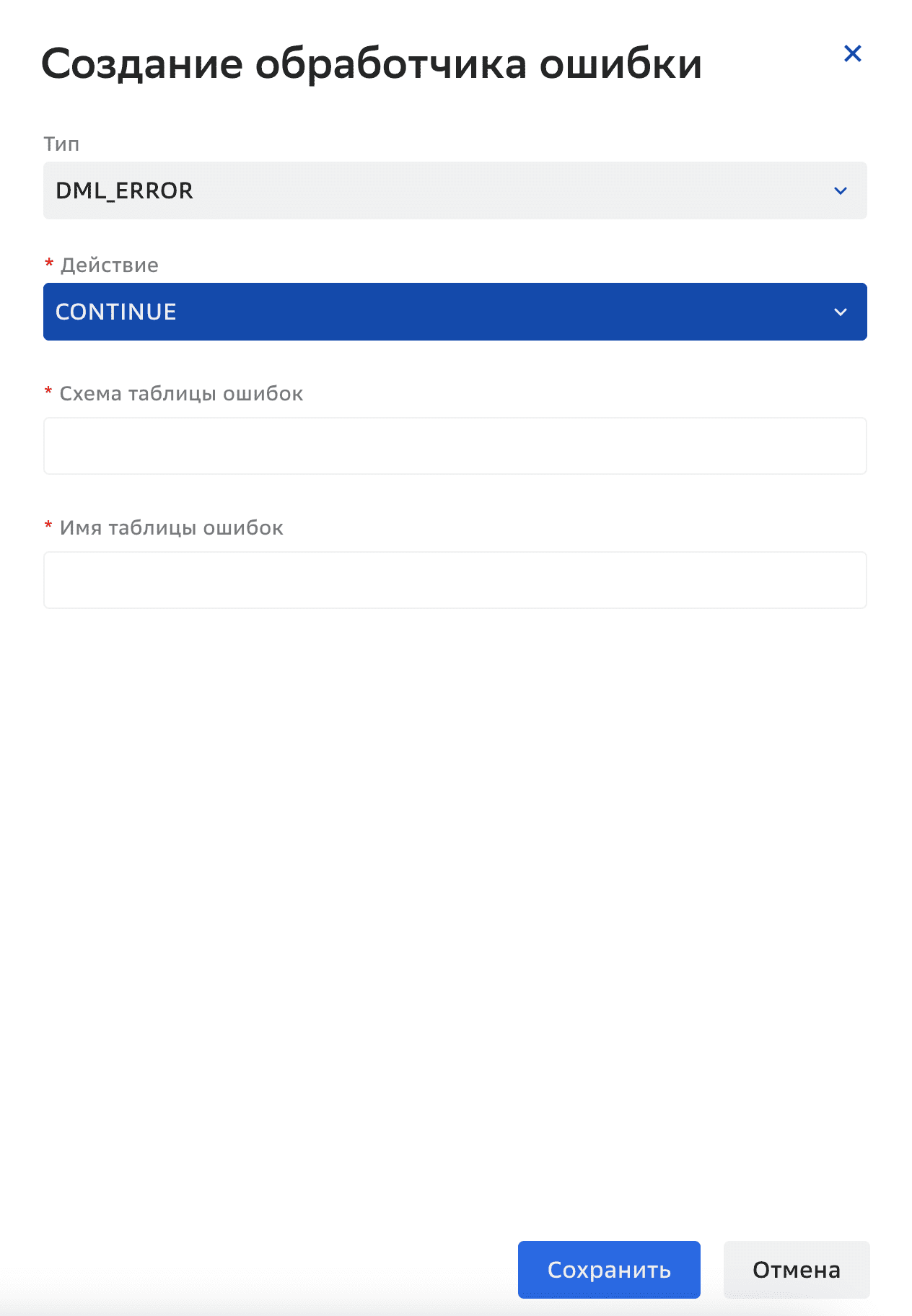Click the dialog title Создание обработчика ошибки

point(372,63)
